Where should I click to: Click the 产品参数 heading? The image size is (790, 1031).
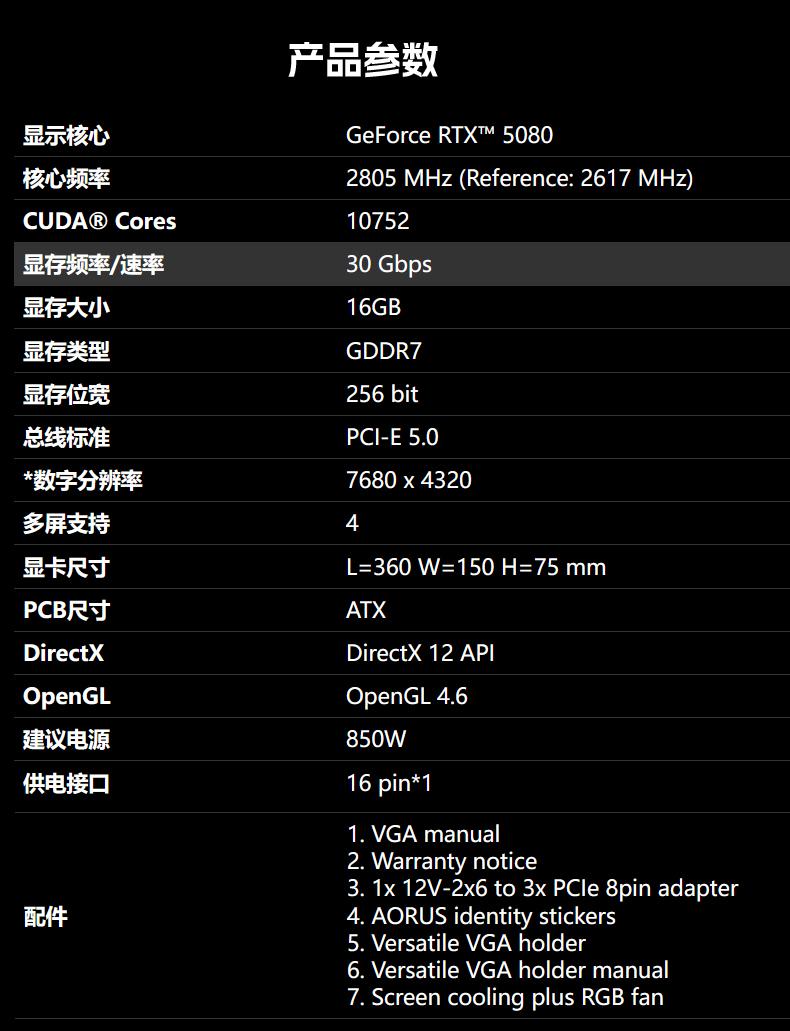362,62
